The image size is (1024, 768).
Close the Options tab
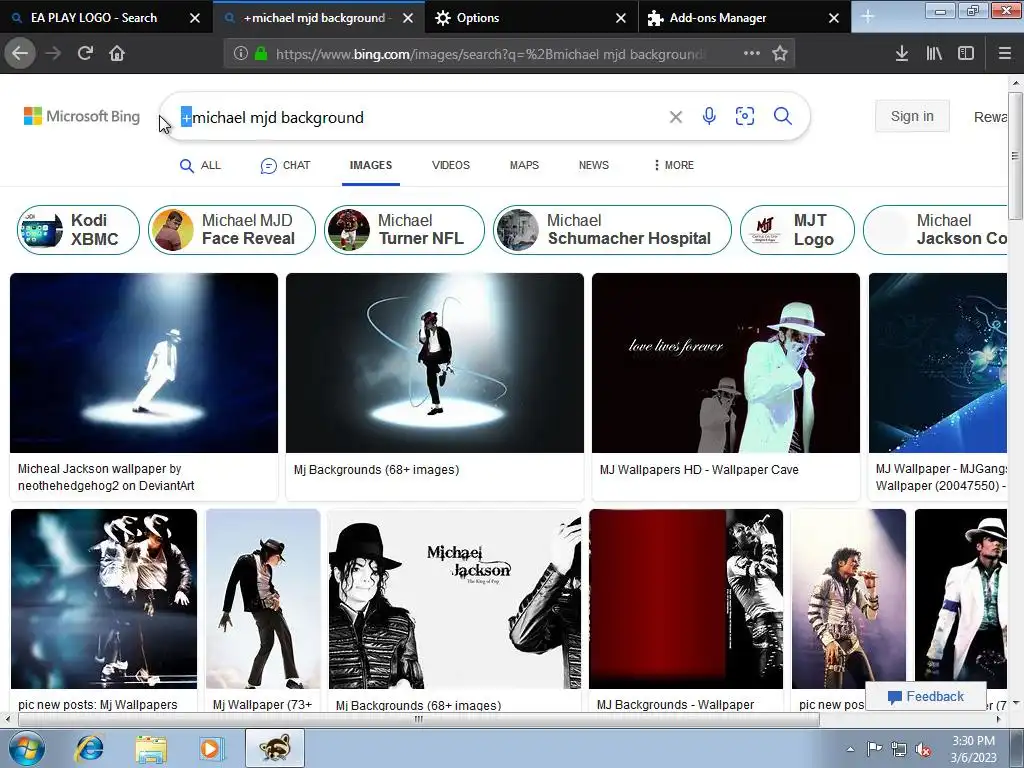click(x=621, y=18)
